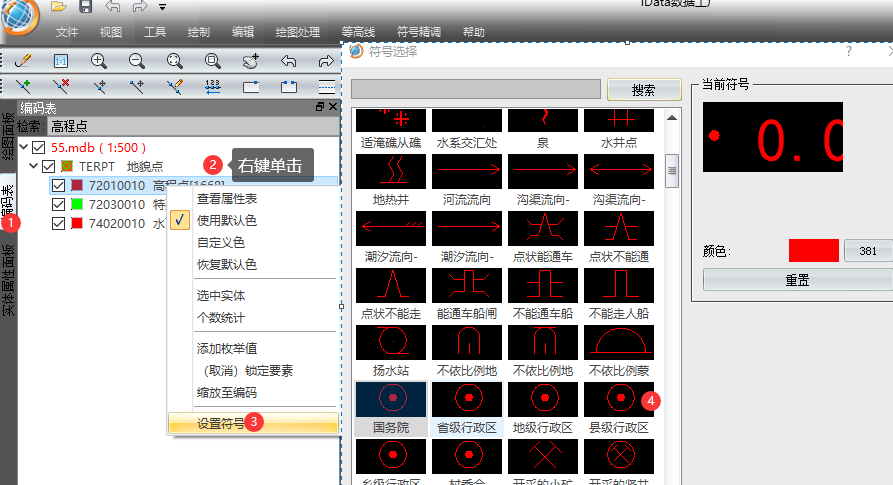Click the zoom in magnifier icon
The image size is (893, 485).
click(99, 61)
